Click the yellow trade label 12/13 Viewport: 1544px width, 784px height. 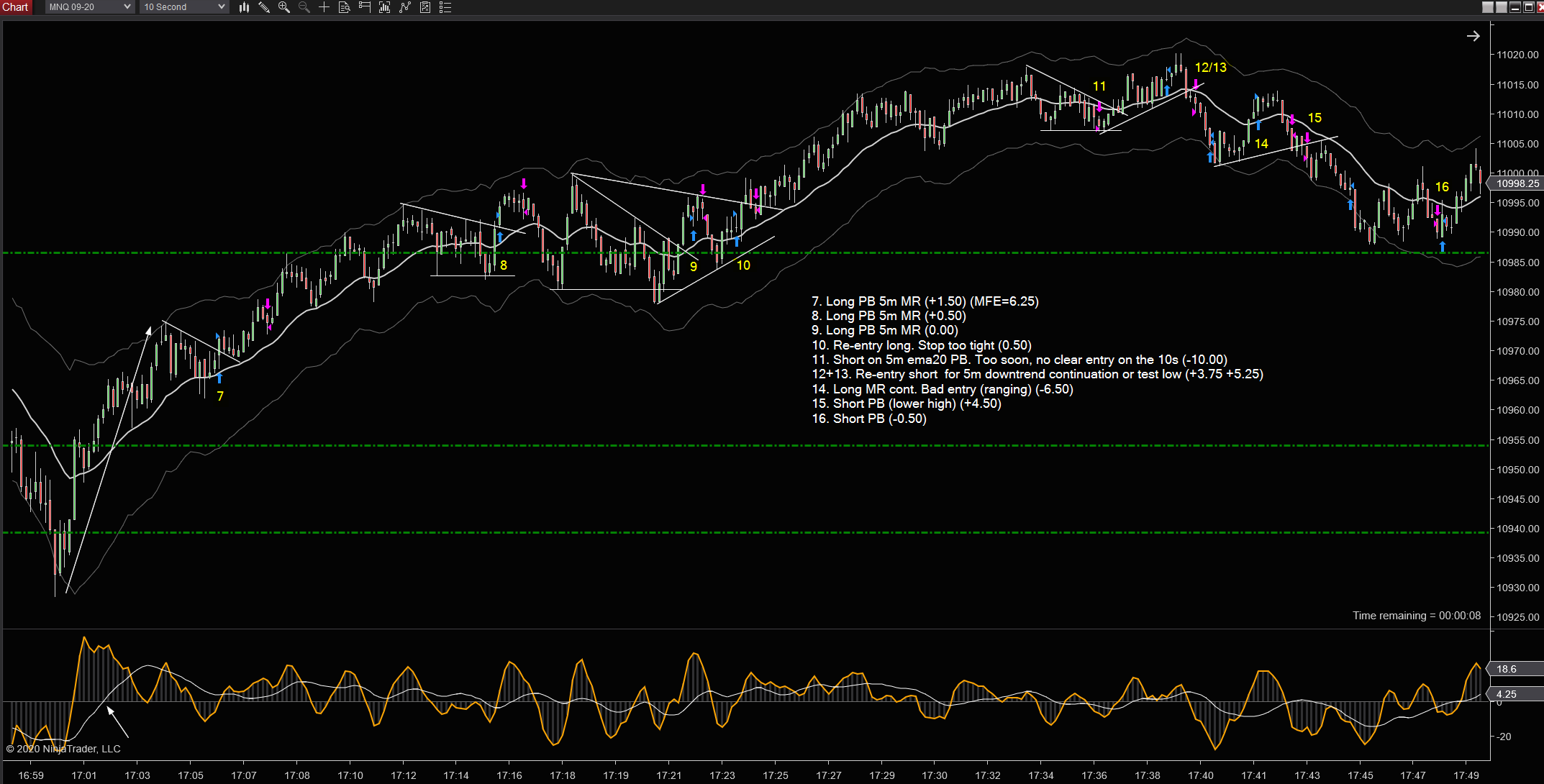click(1211, 68)
